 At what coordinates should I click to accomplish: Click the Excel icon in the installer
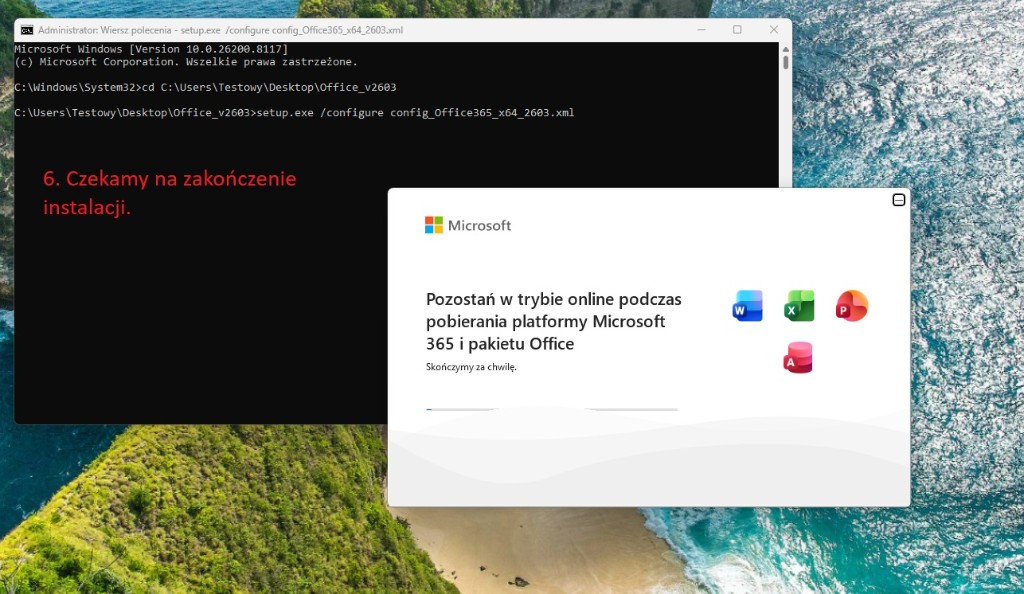[x=799, y=306]
